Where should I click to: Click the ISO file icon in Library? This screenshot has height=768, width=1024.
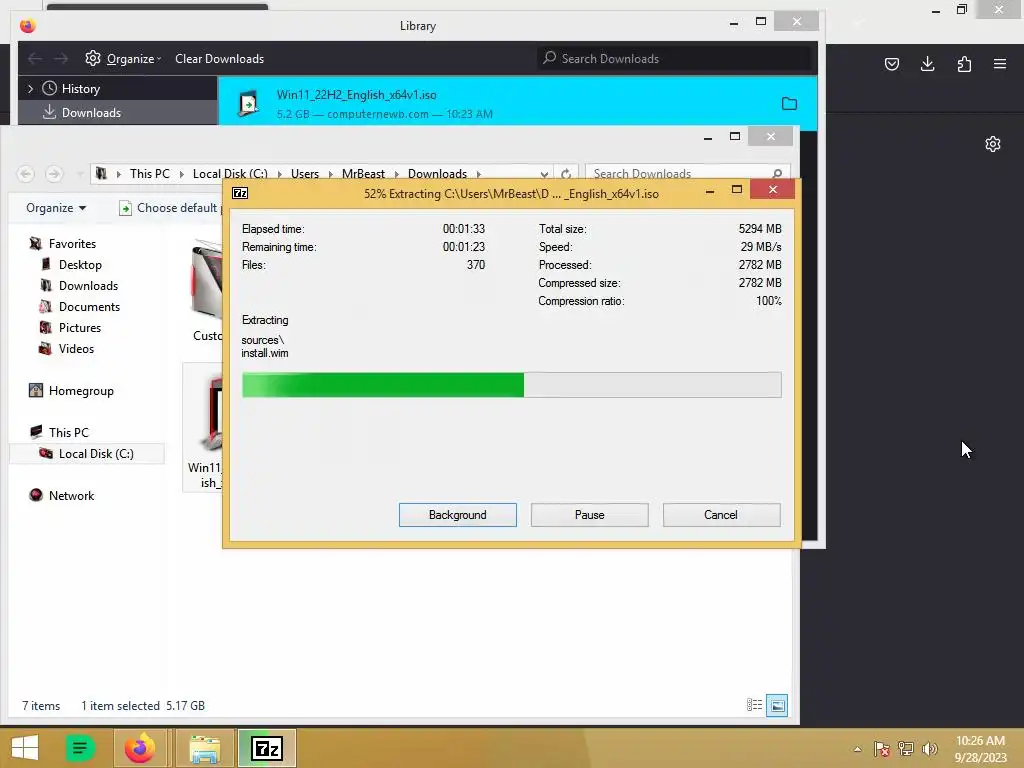click(248, 104)
